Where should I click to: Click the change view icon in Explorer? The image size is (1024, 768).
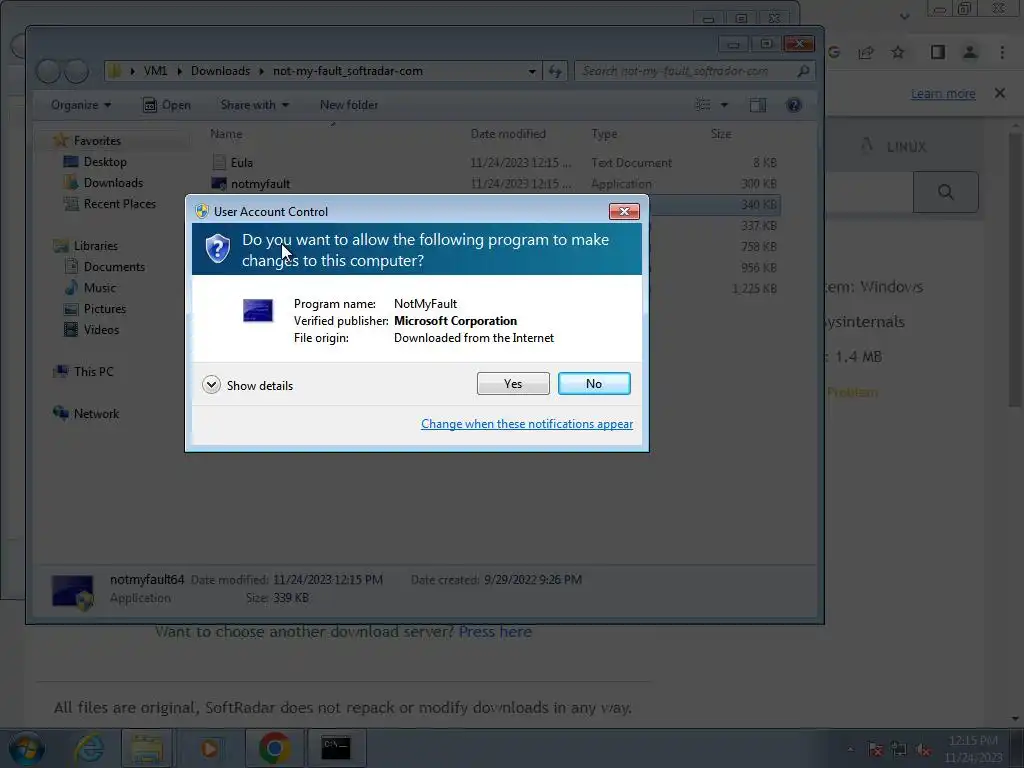pyautogui.click(x=703, y=105)
